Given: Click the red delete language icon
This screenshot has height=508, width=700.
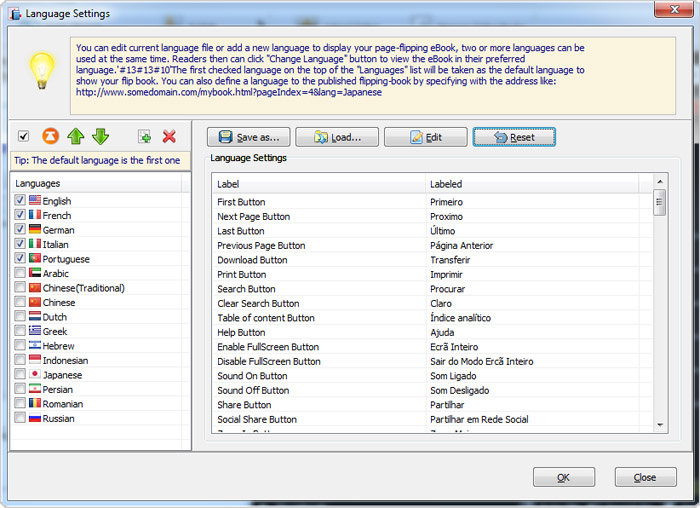Looking at the screenshot, I should pyautogui.click(x=169, y=136).
